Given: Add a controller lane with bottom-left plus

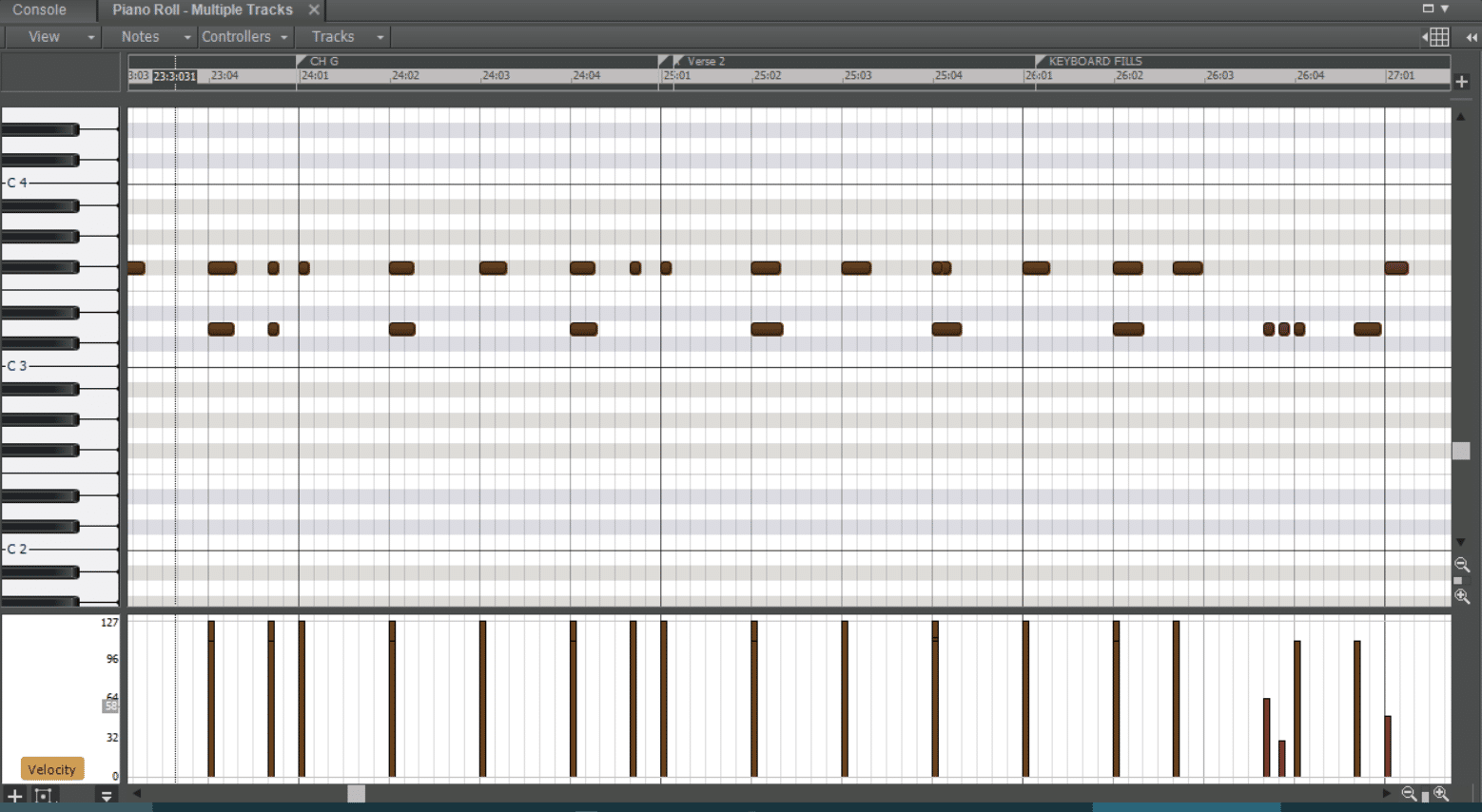Looking at the screenshot, I should coord(14,796).
